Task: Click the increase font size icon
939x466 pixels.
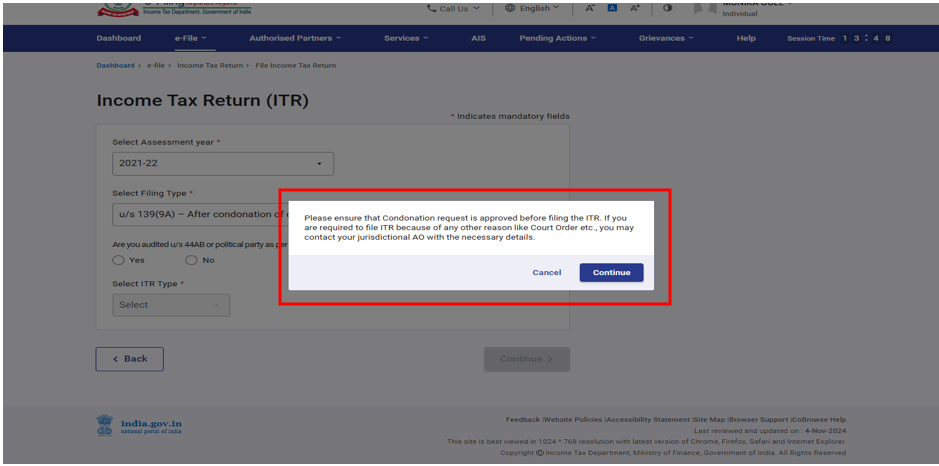Action: coord(634,8)
